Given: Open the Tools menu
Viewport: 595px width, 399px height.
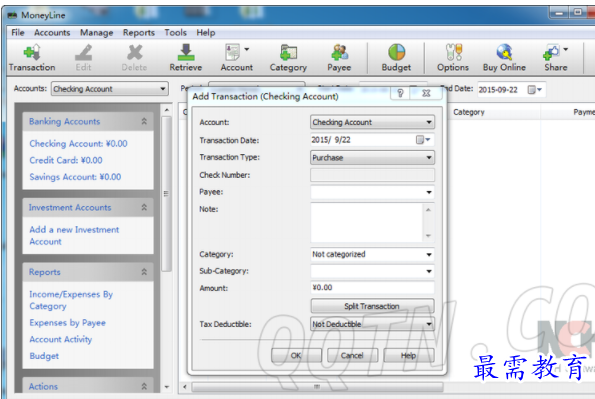Looking at the screenshot, I should (x=175, y=33).
